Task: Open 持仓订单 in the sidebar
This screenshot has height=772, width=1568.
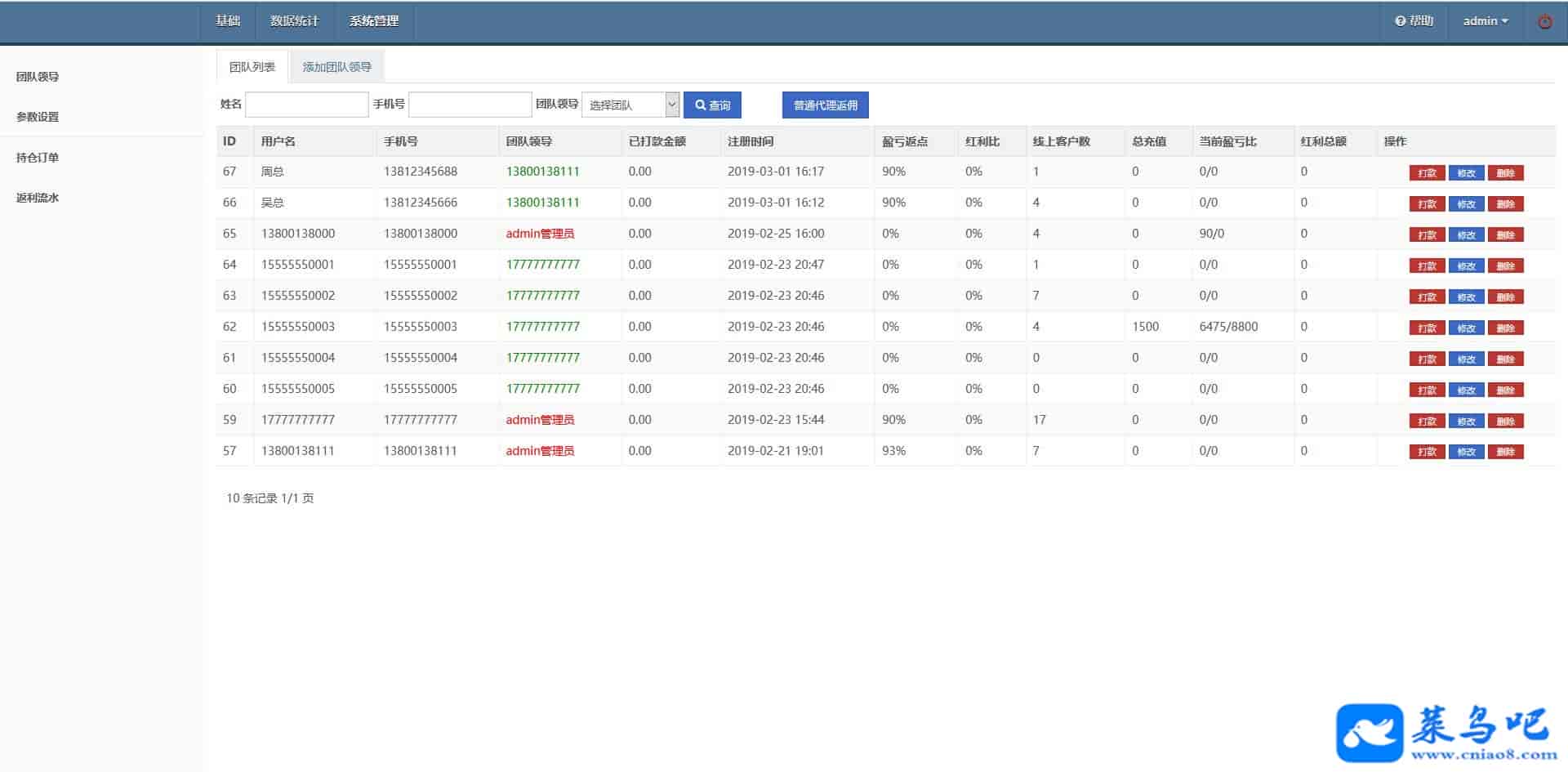Action: pyautogui.click(x=38, y=158)
